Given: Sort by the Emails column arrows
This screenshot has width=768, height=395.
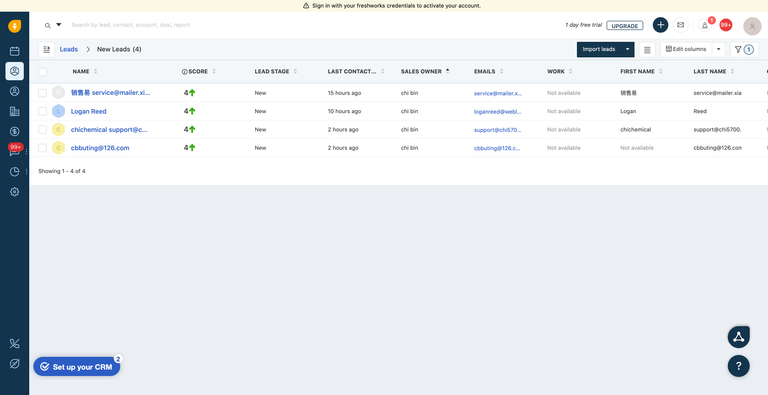Looking at the screenshot, I should 502,72.
